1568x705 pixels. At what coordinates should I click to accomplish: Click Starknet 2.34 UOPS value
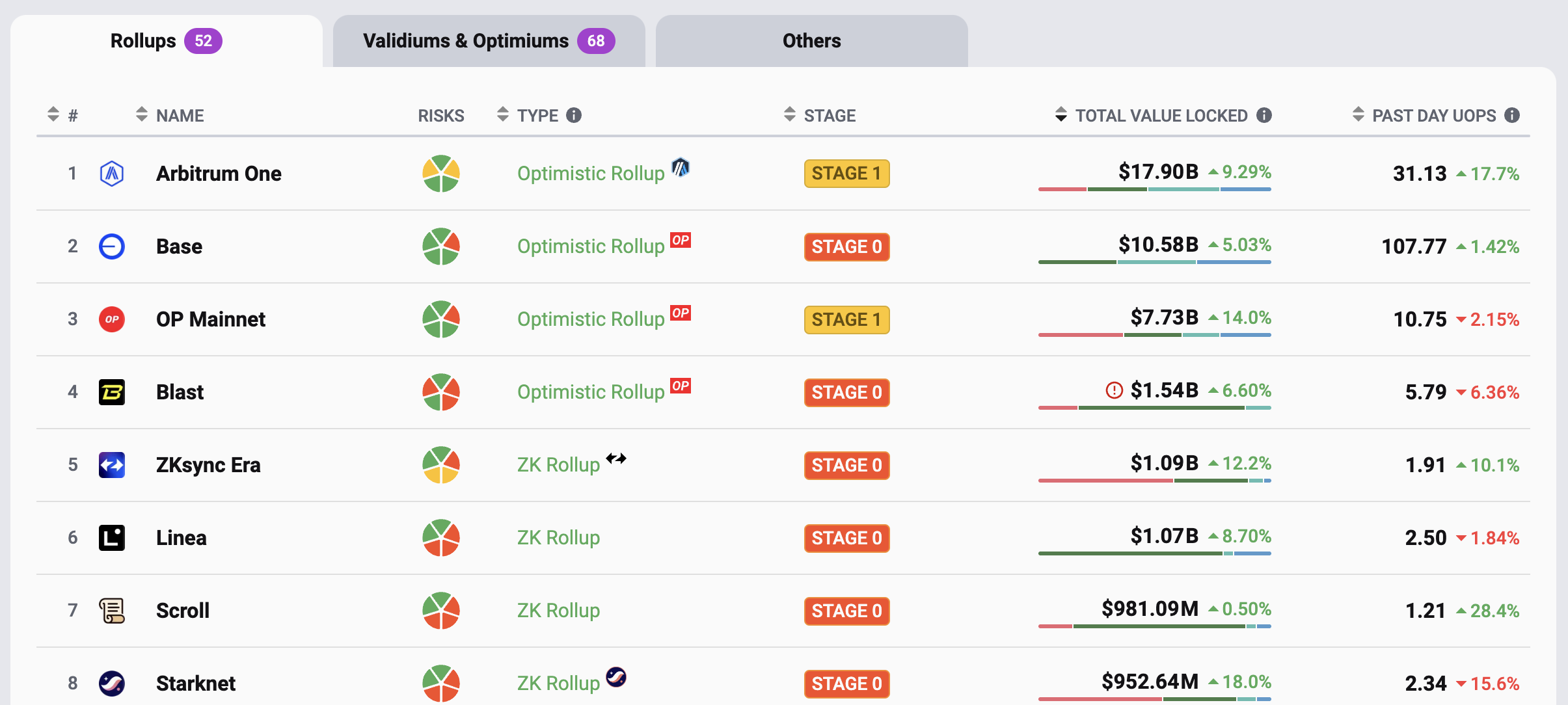(1426, 684)
